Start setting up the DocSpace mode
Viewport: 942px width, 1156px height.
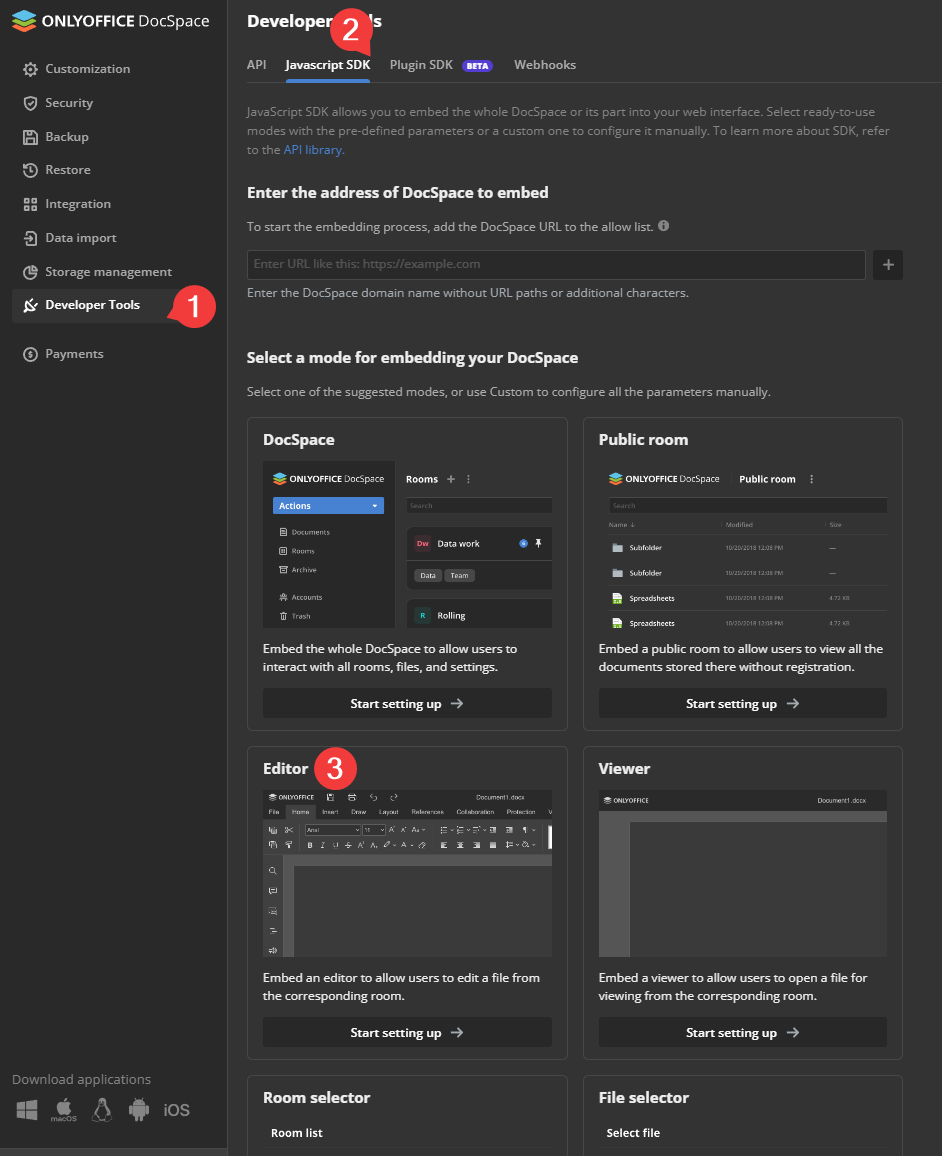pos(407,703)
